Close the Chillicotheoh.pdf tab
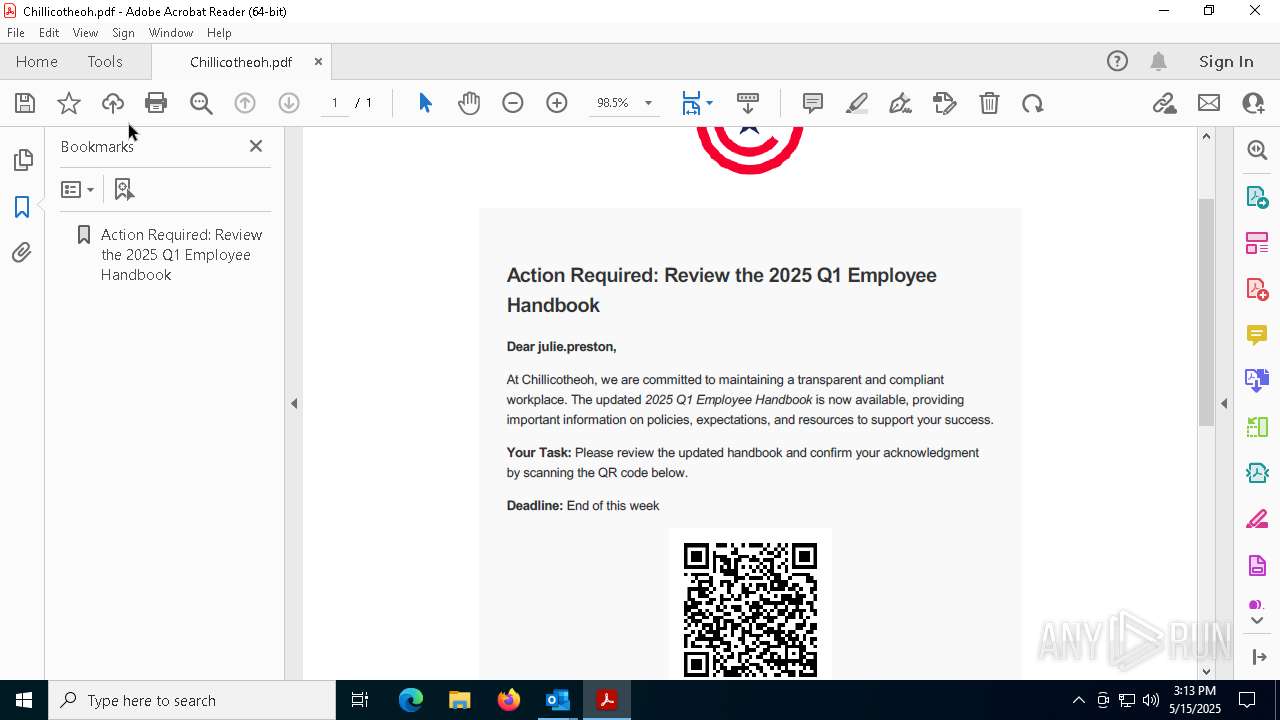This screenshot has height=720, width=1280. (318, 62)
